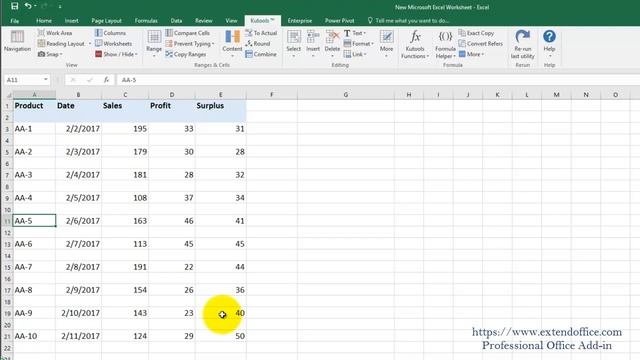The width and height of the screenshot is (640, 360).
Task: Select cell AA-1
Action: tap(34, 129)
